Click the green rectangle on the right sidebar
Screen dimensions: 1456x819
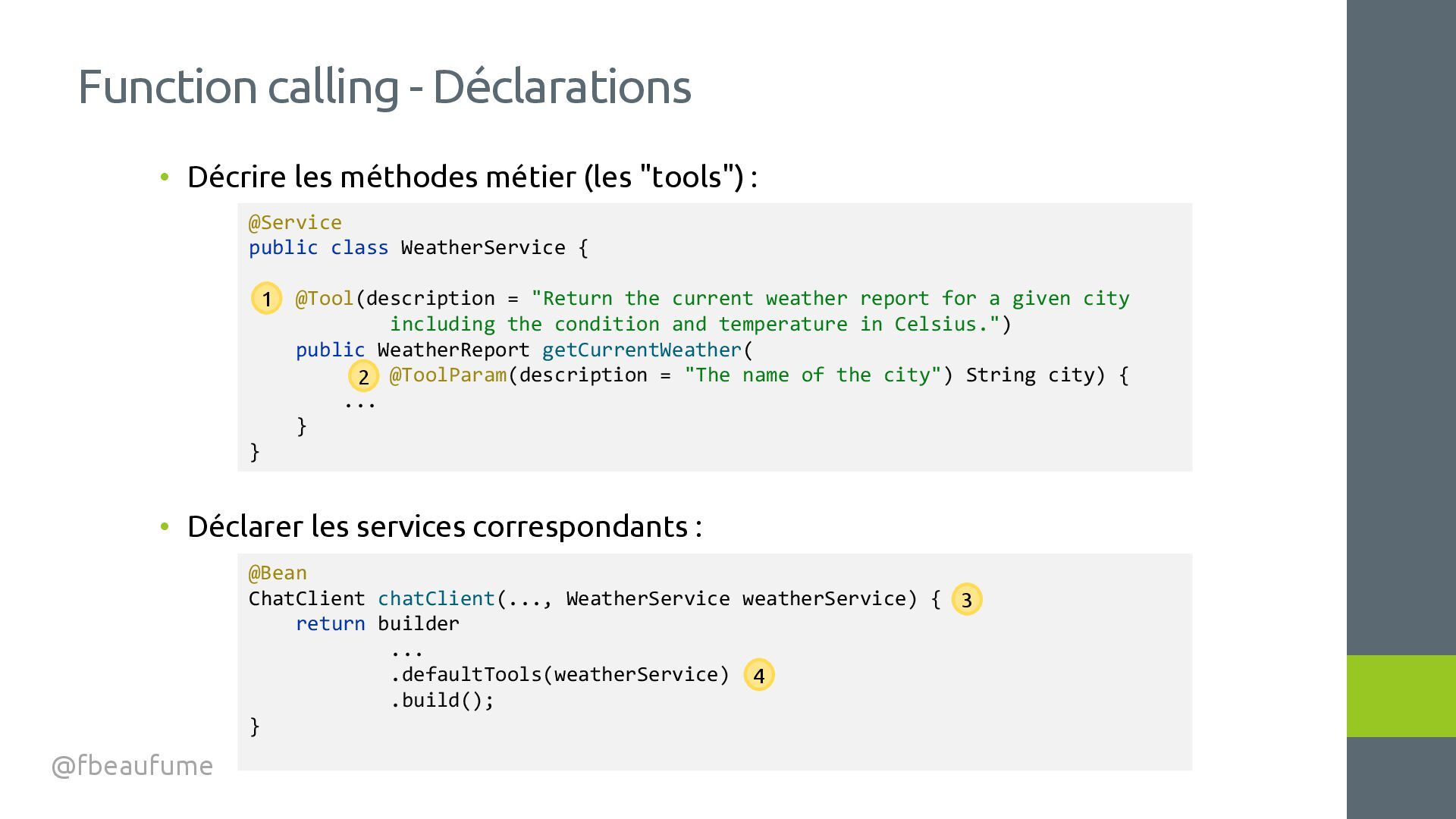pos(1401,695)
